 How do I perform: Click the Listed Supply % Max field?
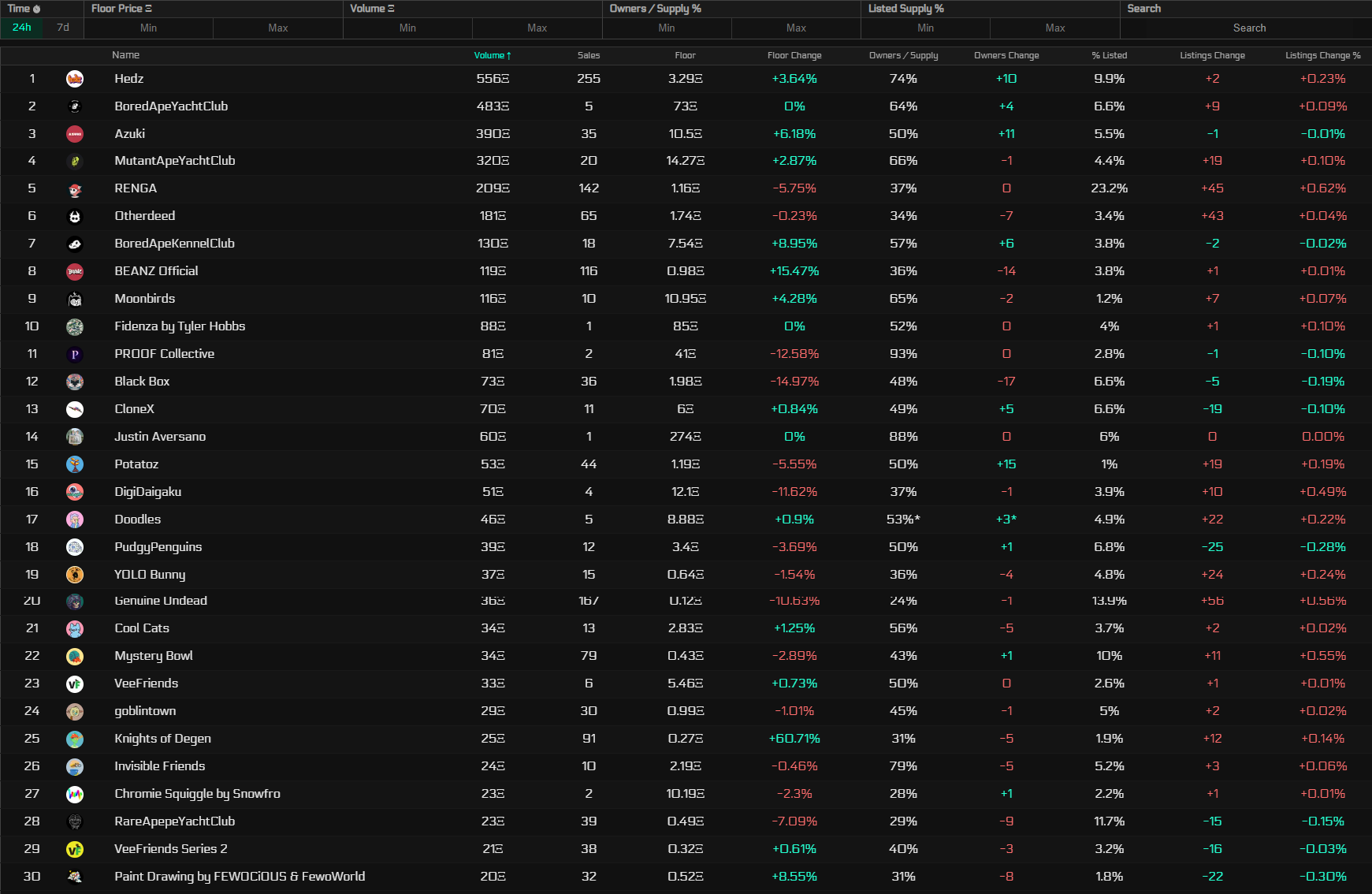pos(1055,28)
